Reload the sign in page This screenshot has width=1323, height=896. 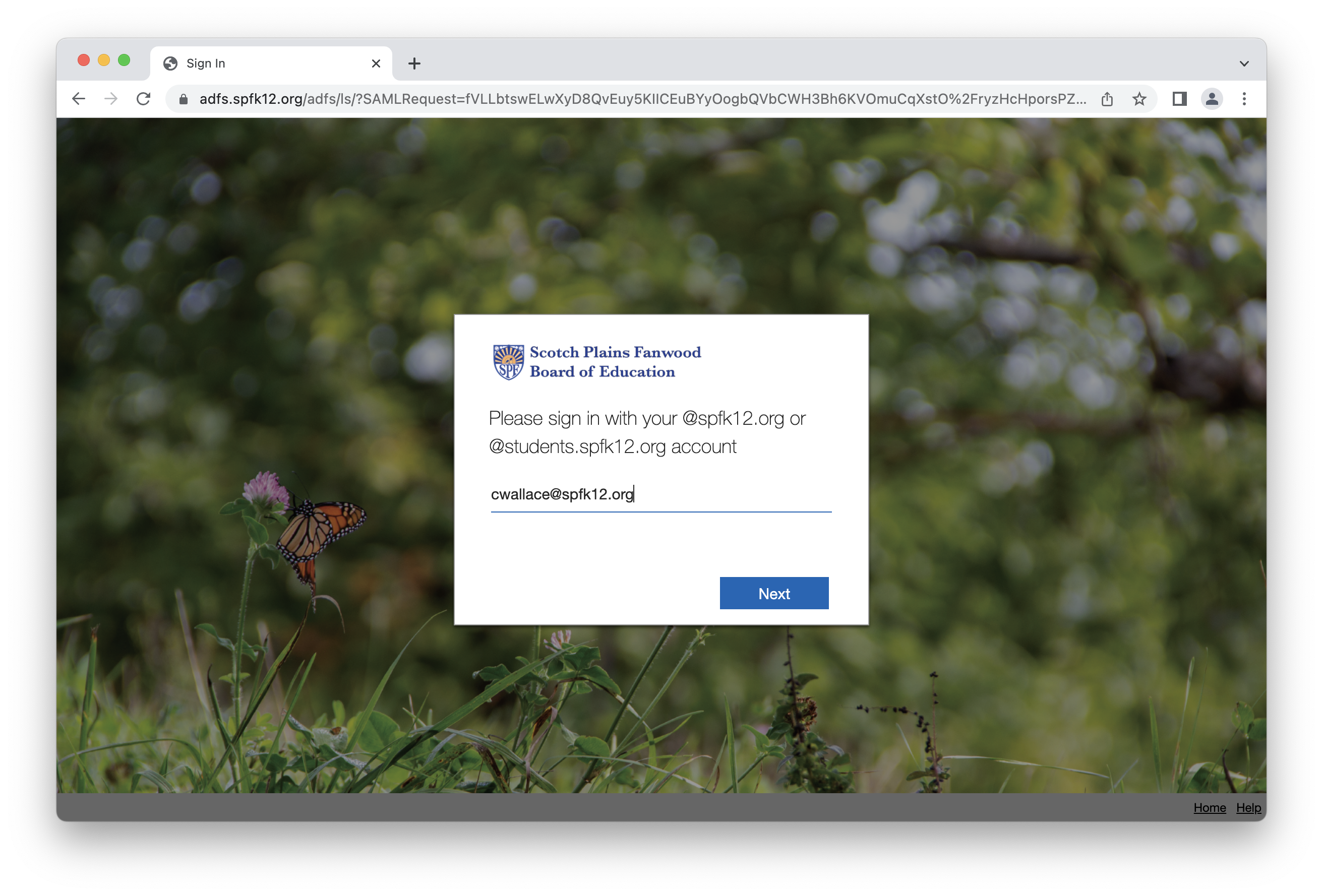144,99
